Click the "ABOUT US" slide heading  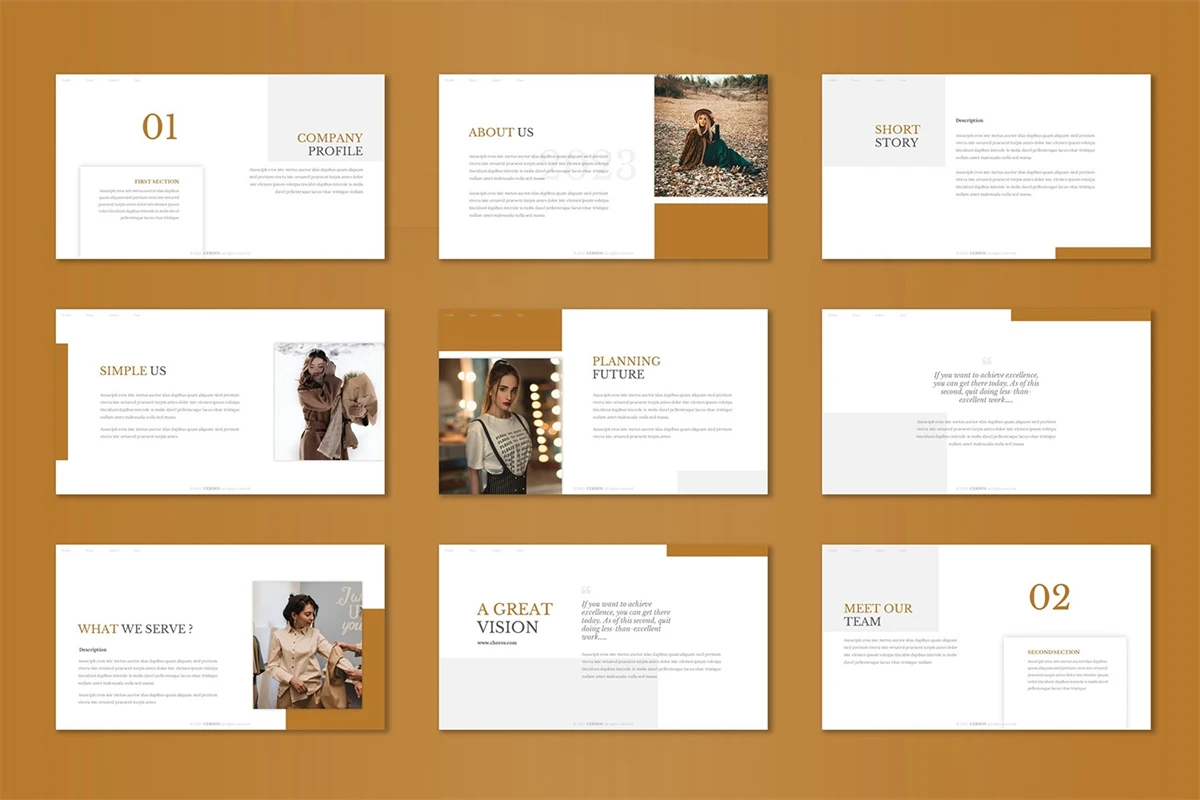pyautogui.click(x=501, y=132)
